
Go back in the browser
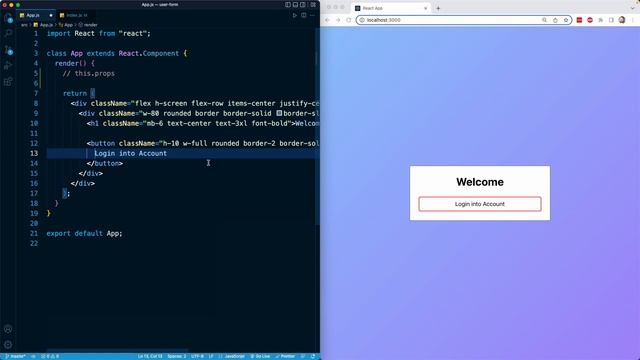[327, 20]
